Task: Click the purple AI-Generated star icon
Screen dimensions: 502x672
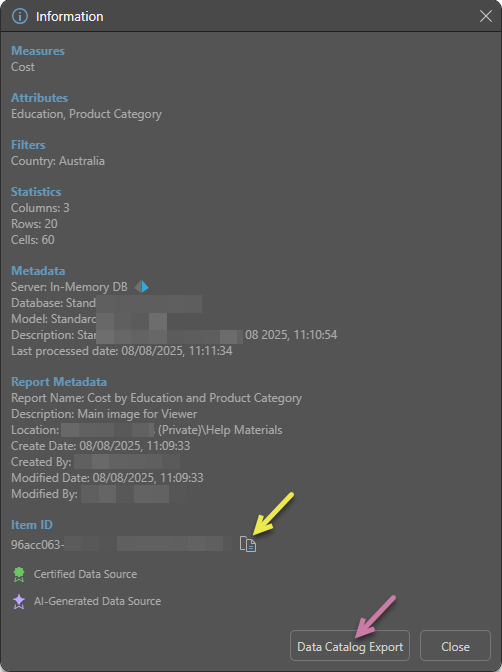Action: 19,602
